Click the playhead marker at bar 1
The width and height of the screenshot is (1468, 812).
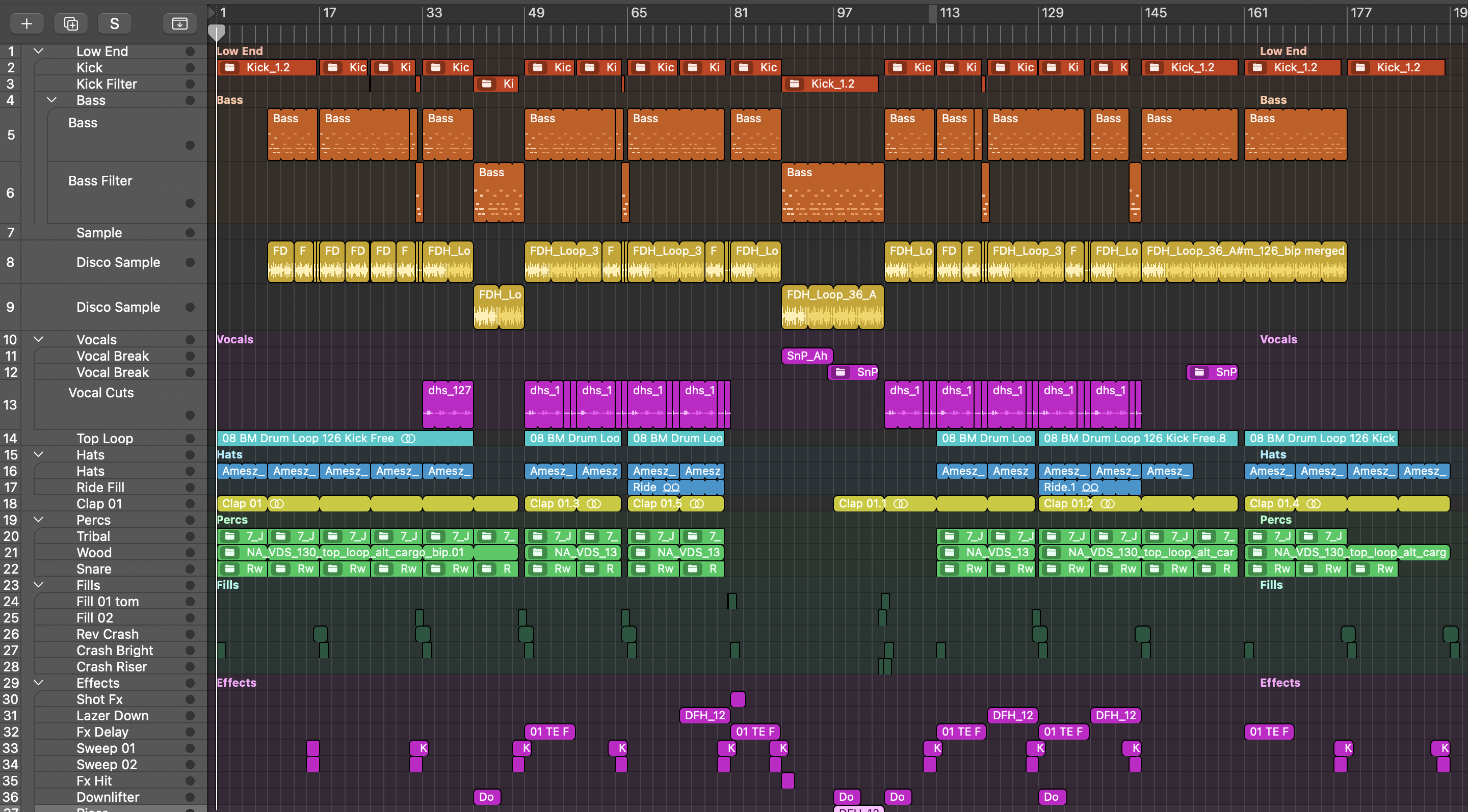coord(217,33)
